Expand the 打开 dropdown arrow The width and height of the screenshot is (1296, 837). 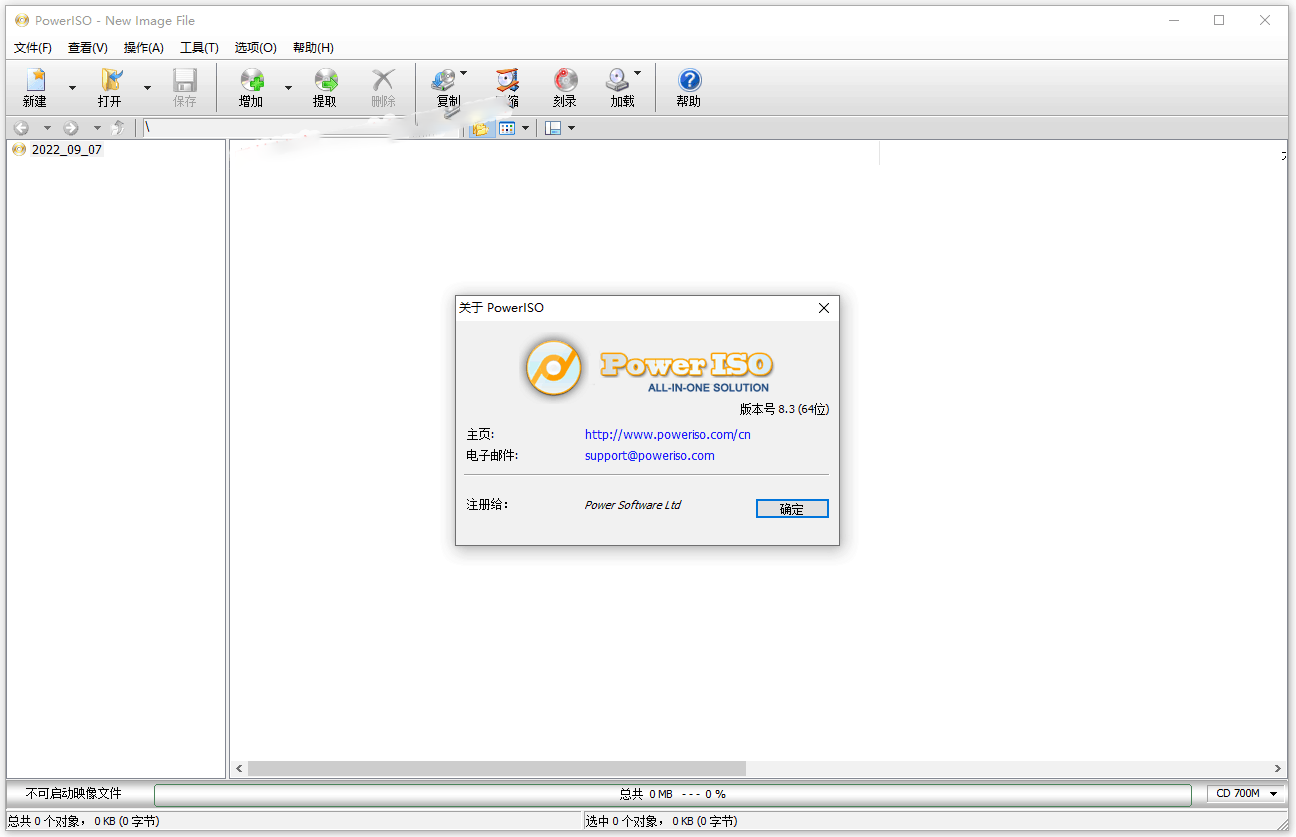pos(147,88)
